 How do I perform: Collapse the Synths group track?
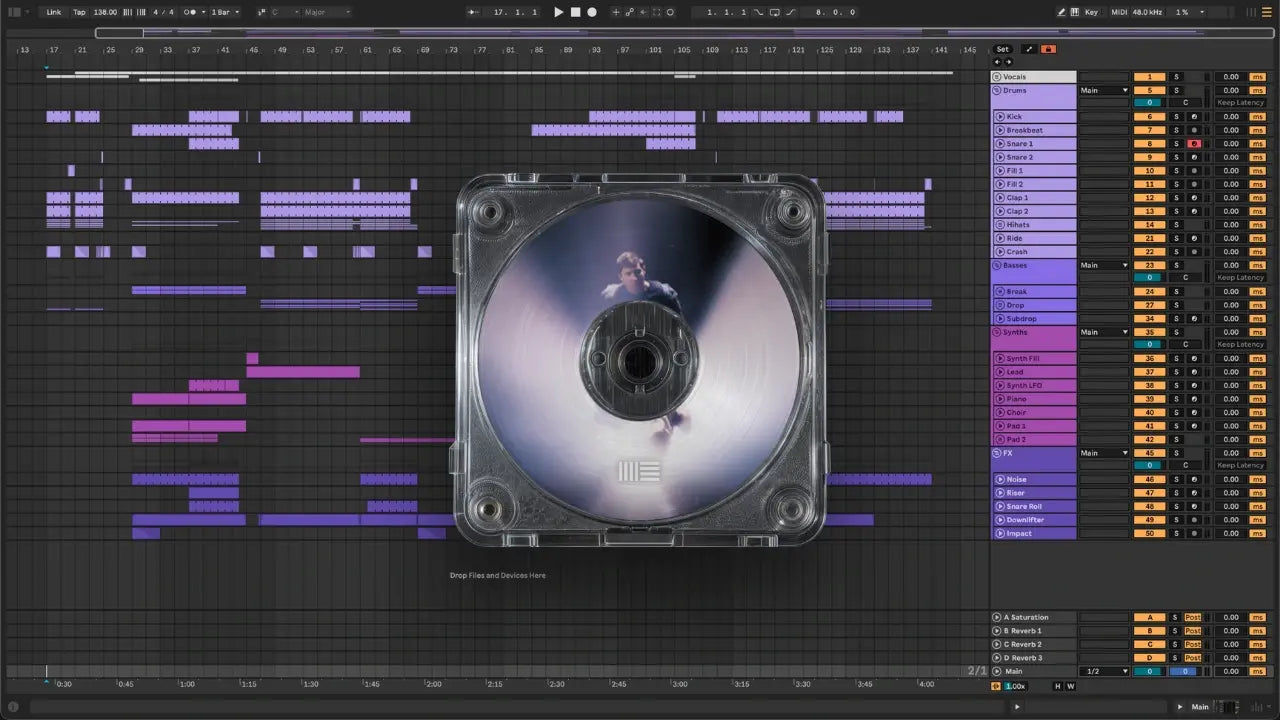pos(996,332)
